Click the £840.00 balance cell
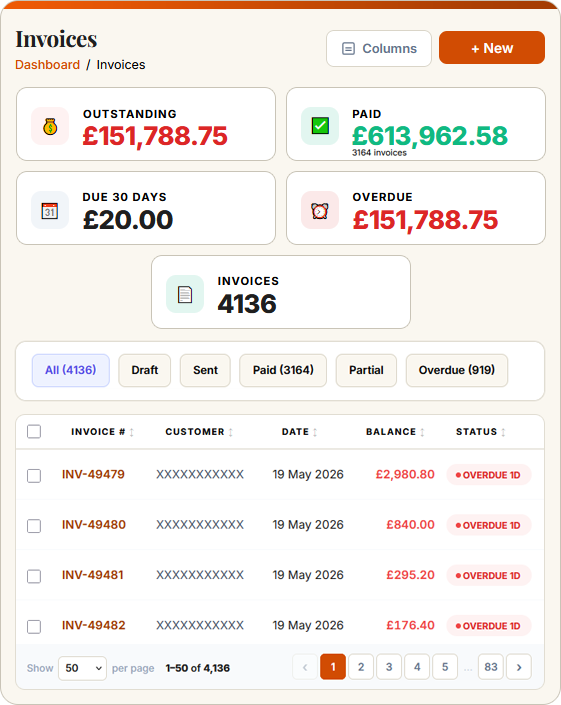Image resolution: width=561 pixels, height=705 pixels. tap(410, 525)
